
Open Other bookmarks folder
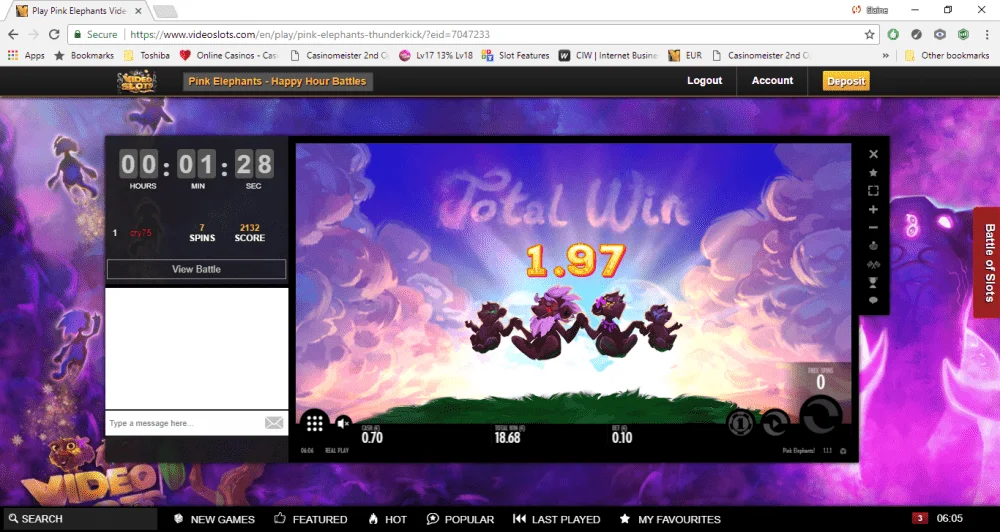[x=947, y=55]
